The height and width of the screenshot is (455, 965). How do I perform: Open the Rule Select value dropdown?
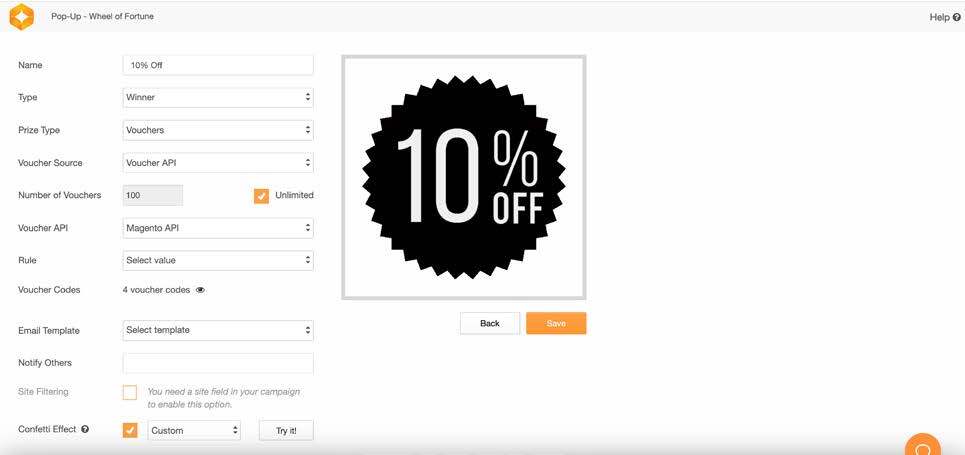[x=218, y=260]
